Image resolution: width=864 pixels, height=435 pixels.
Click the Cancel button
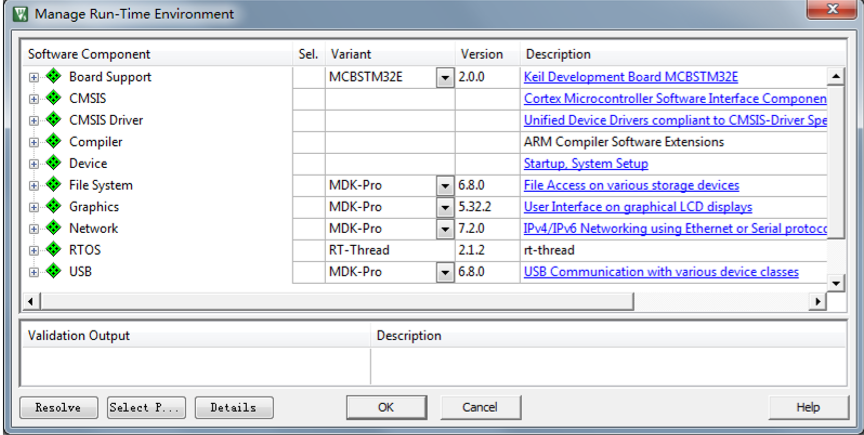pyautogui.click(x=480, y=407)
